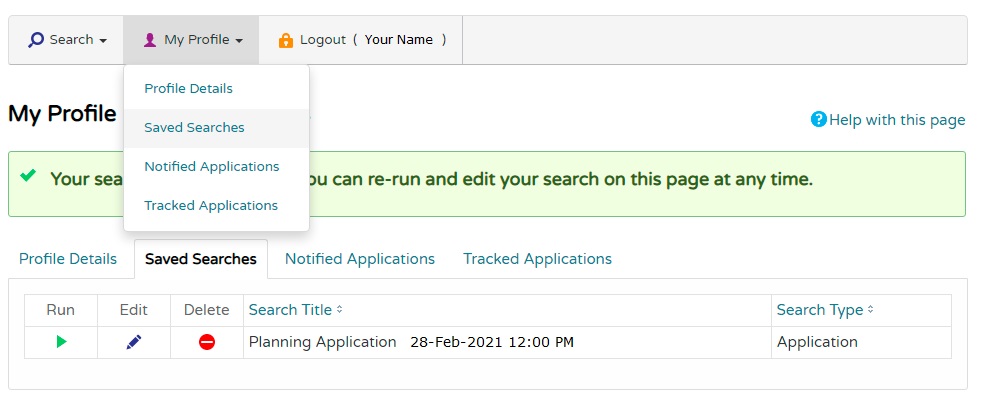Select Profile Details from the dropdown menu

pos(188,88)
